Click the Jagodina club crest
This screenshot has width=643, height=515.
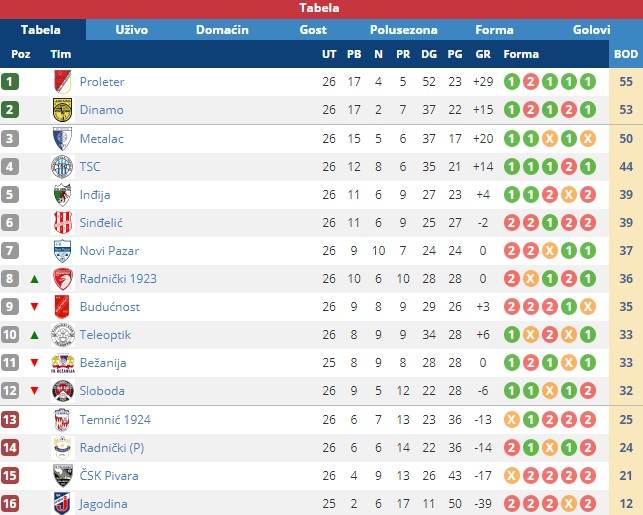pos(62,503)
